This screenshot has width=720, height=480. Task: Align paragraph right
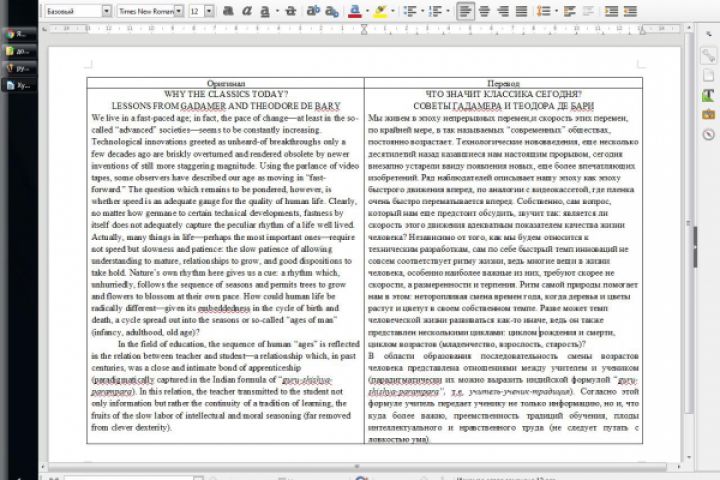coord(503,11)
